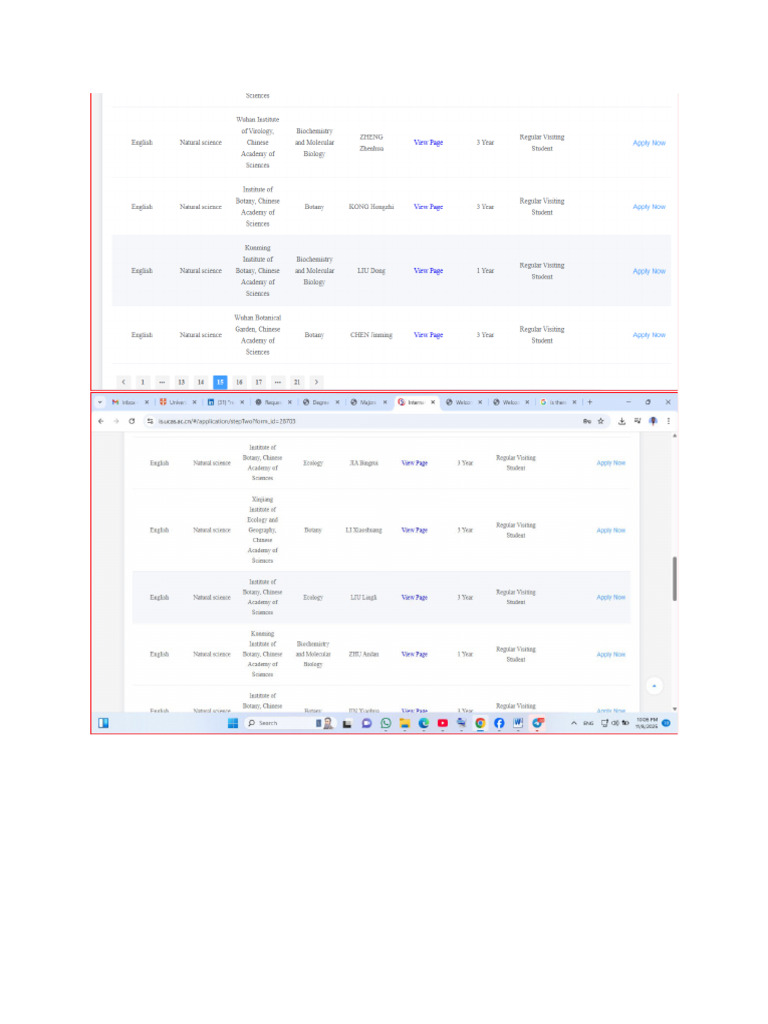The width and height of the screenshot is (768, 1024).
Task: Open the browser downloads icon
Action: [622, 421]
